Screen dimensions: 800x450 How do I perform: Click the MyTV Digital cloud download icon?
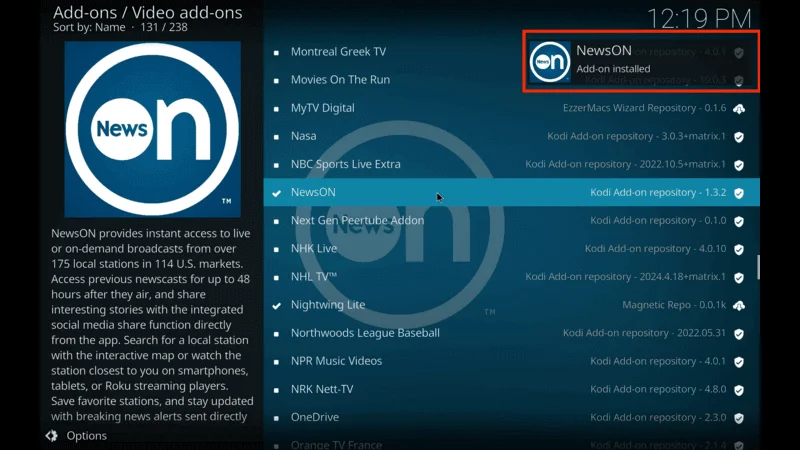(739, 108)
